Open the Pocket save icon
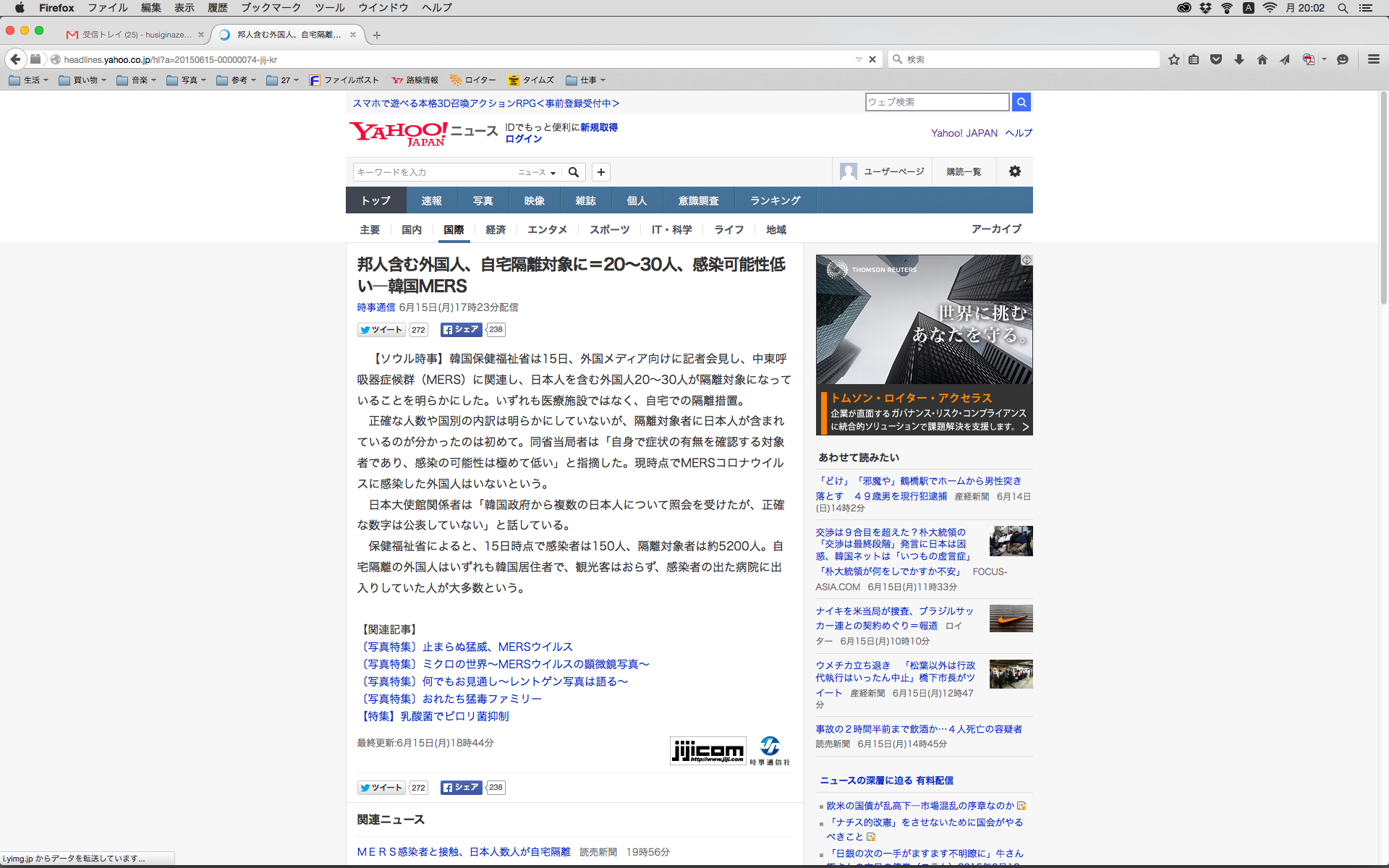The image size is (1389, 868). click(x=1216, y=59)
